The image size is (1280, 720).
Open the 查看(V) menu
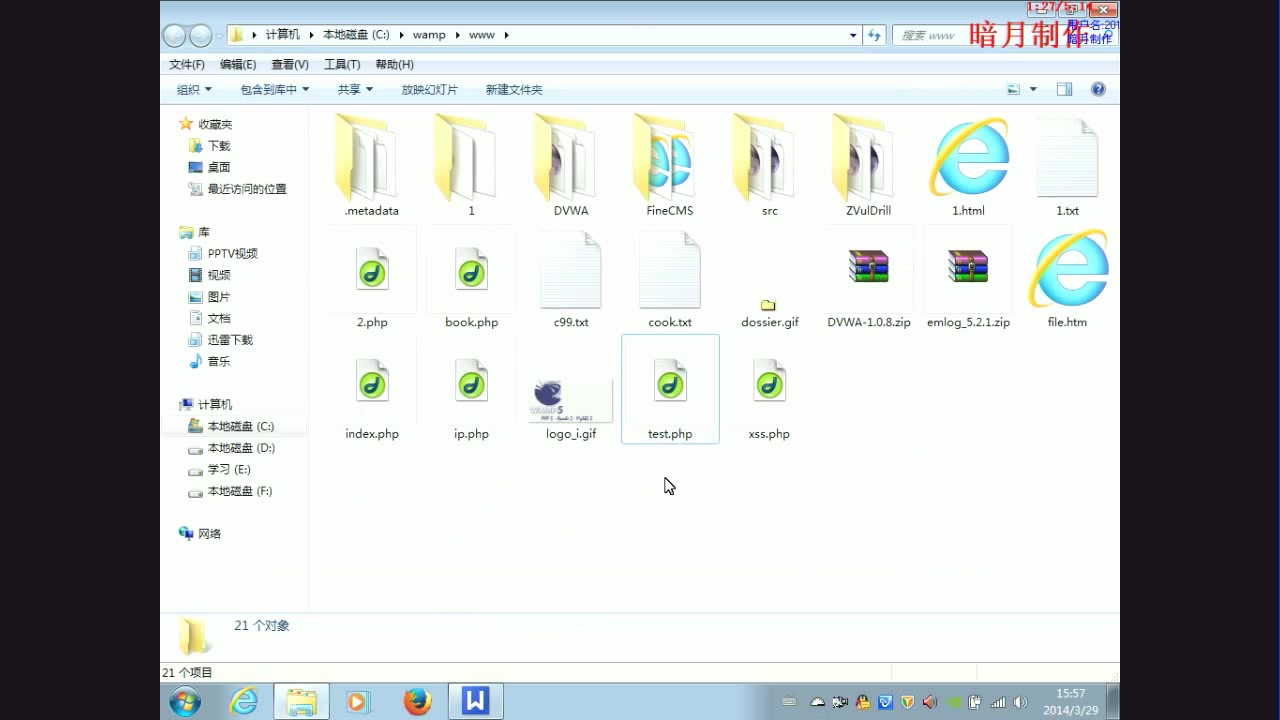point(290,64)
